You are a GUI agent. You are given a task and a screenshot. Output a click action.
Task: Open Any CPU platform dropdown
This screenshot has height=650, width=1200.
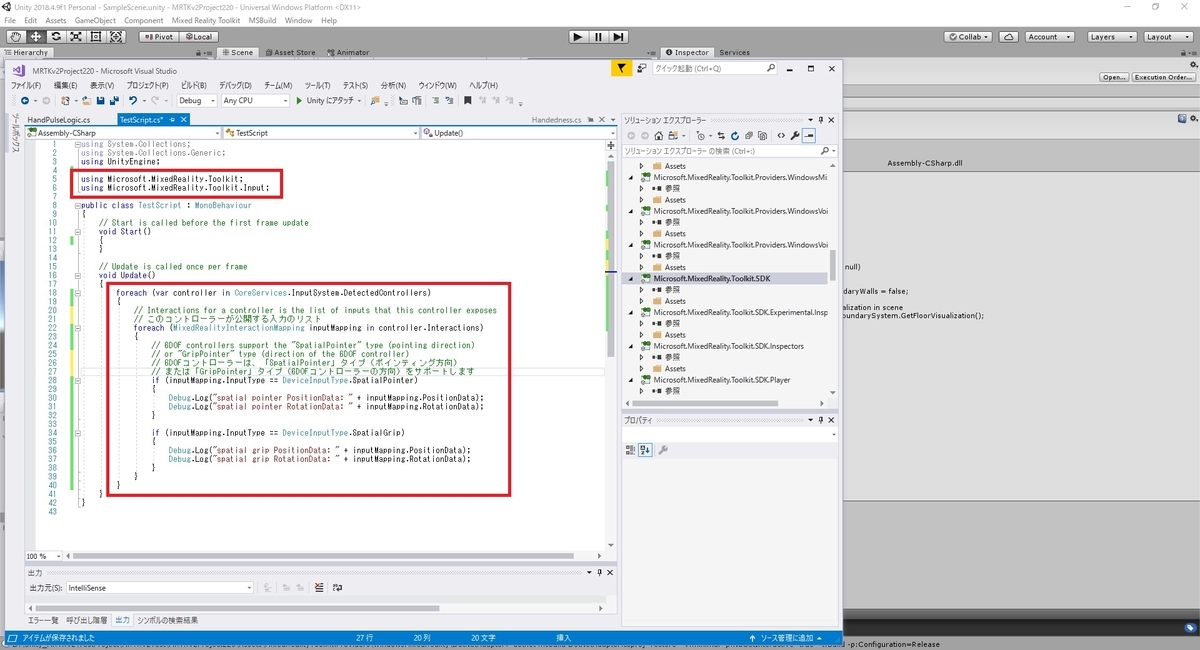254,100
